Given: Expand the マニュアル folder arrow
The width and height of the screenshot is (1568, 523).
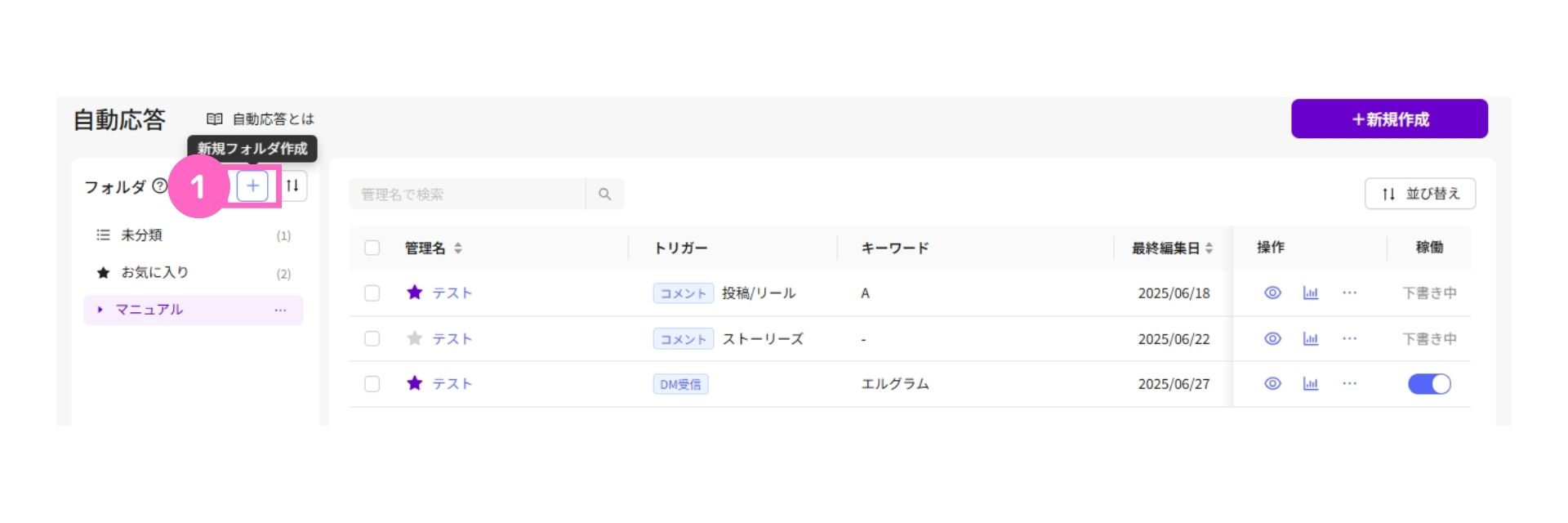Looking at the screenshot, I should point(100,310).
